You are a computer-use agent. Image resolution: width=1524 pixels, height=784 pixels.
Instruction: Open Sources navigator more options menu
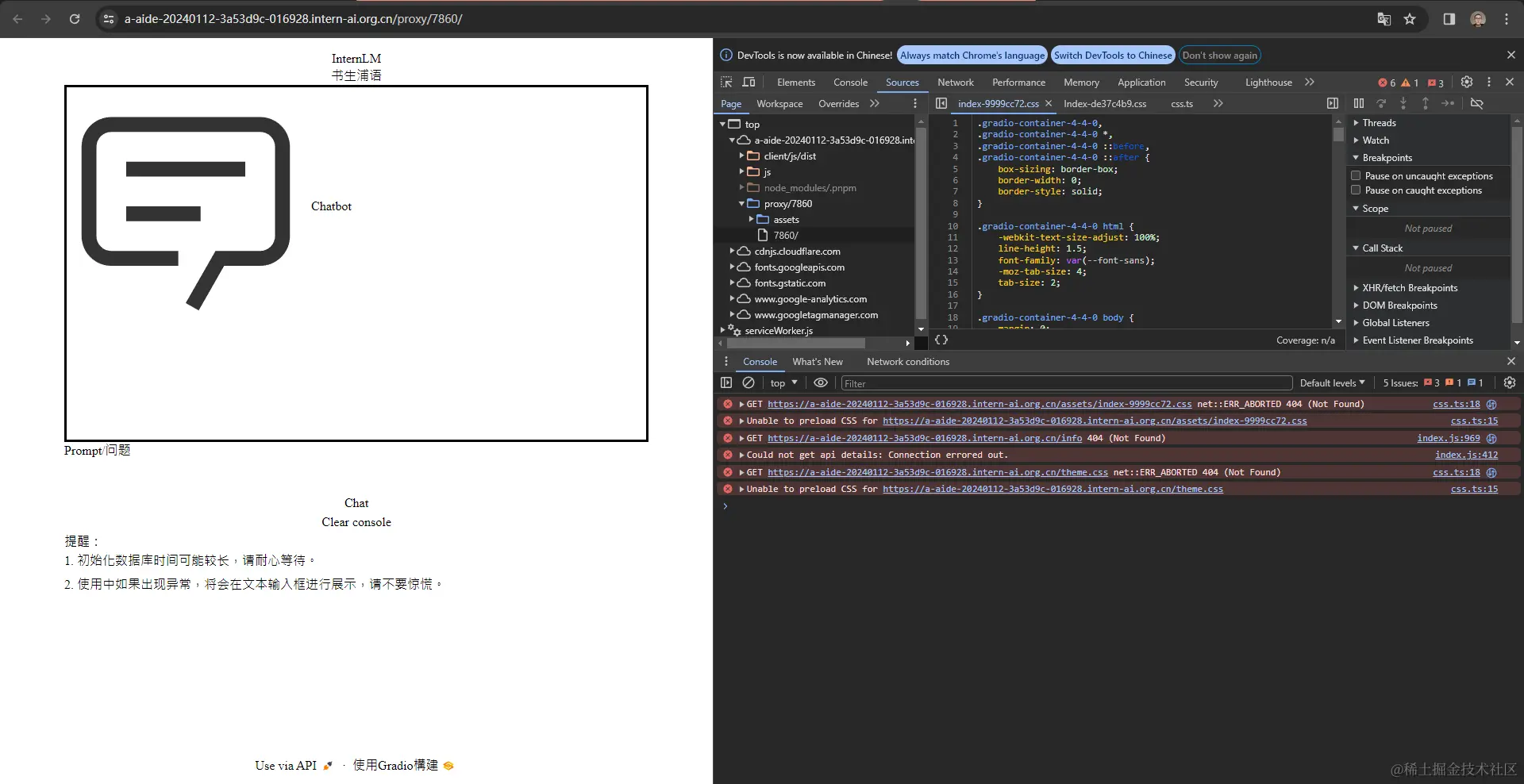915,103
